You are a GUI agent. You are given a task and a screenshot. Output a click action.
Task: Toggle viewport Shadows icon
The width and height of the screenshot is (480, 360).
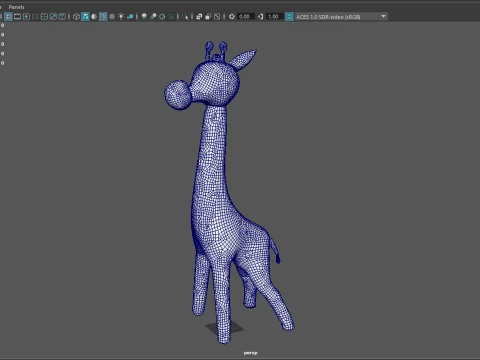[130, 16]
